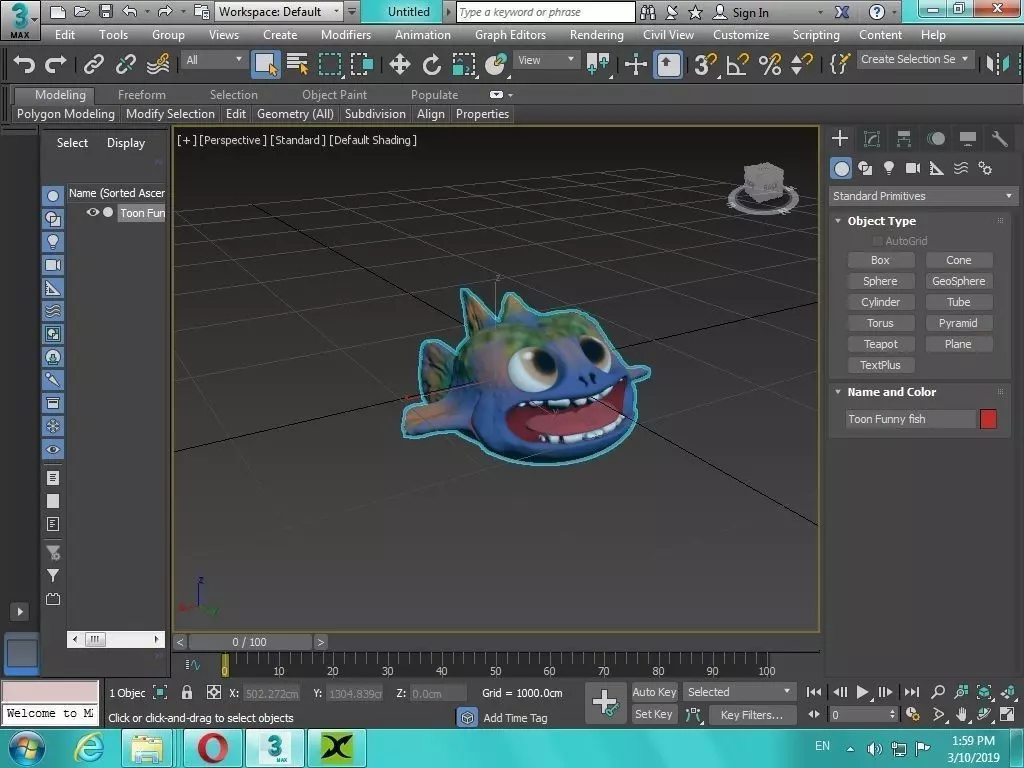Image resolution: width=1024 pixels, height=768 pixels.
Task: Toggle Percent Snap
Action: pos(770,64)
